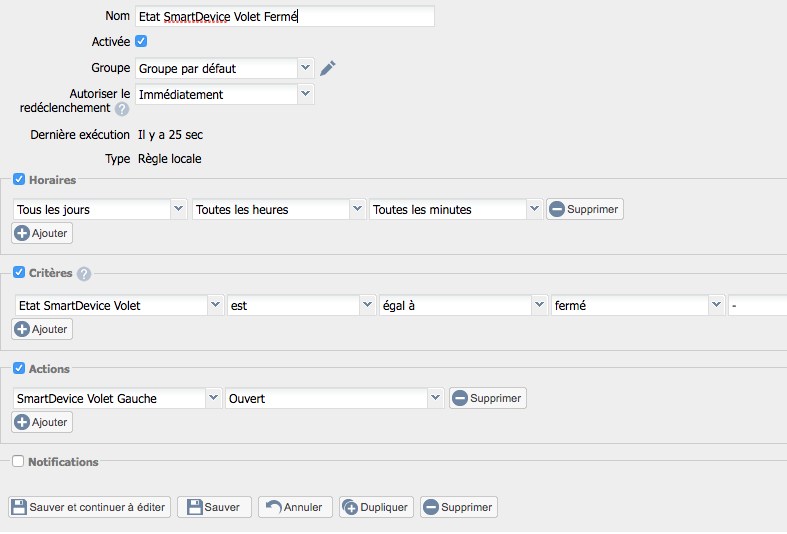The height and width of the screenshot is (534, 787).
Task: Open the Toutes les heures dropdown
Action: pos(278,210)
